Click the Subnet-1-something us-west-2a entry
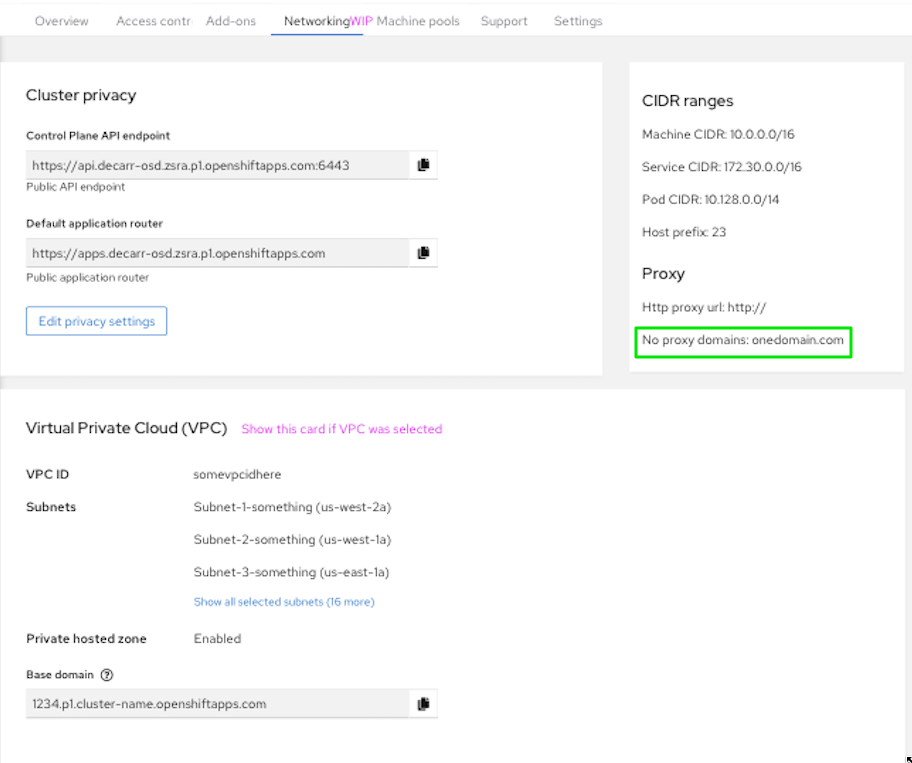Viewport: 912px width, 763px height. 292,507
